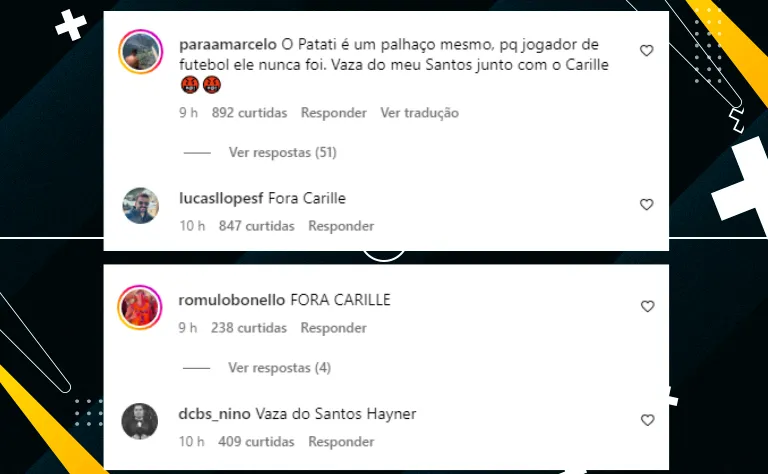The image size is (768, 474).
Task: Click Ver tradução on first comment
Action: 420,113
